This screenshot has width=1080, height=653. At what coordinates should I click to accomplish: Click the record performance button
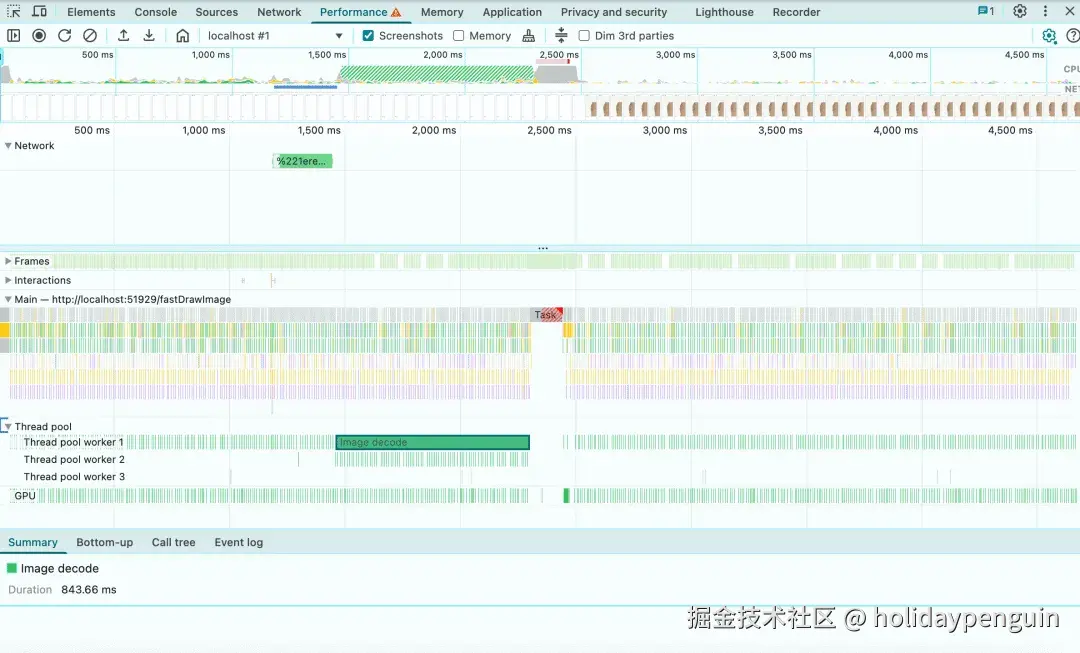pos(39,35)
